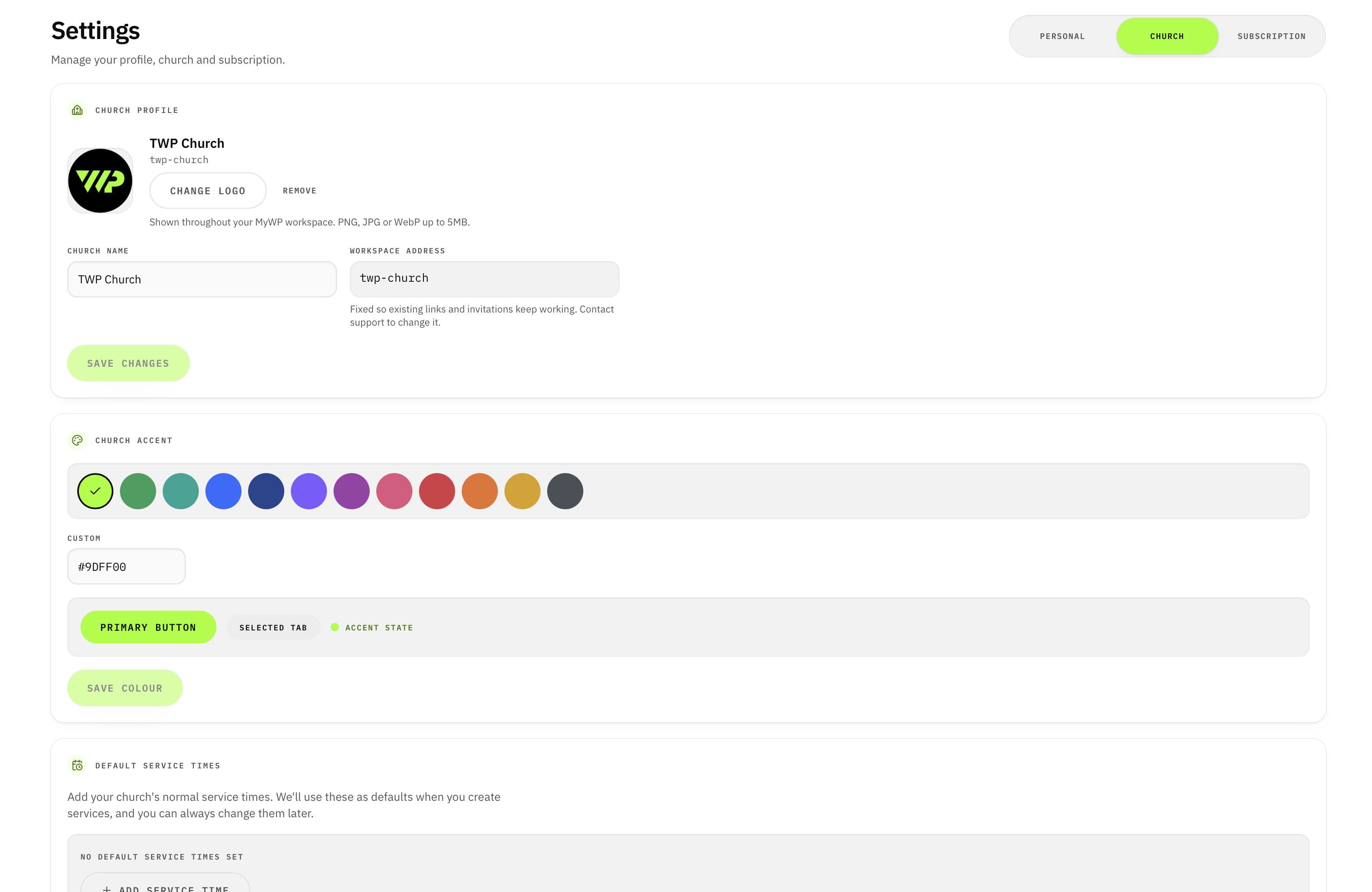This screenshot has height=892, width=1372.
Task: Click the 'TWP Church' profile heading
Action: (x=187, y=143)
